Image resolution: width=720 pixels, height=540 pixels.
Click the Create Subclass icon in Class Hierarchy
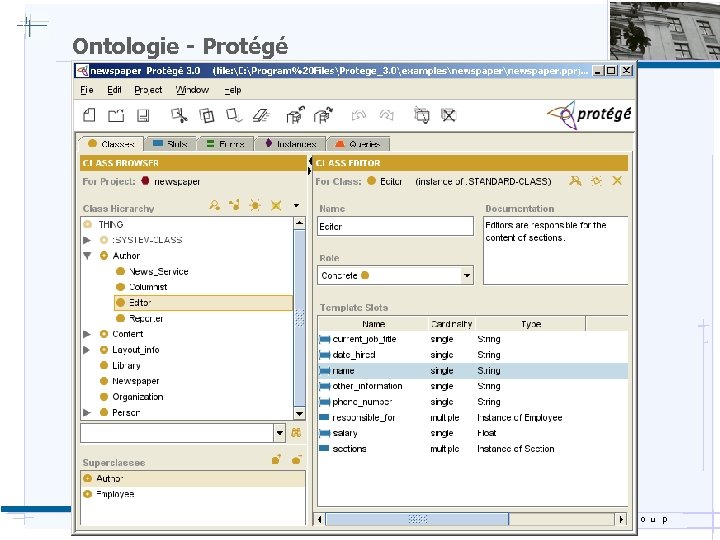coord(235,205)
